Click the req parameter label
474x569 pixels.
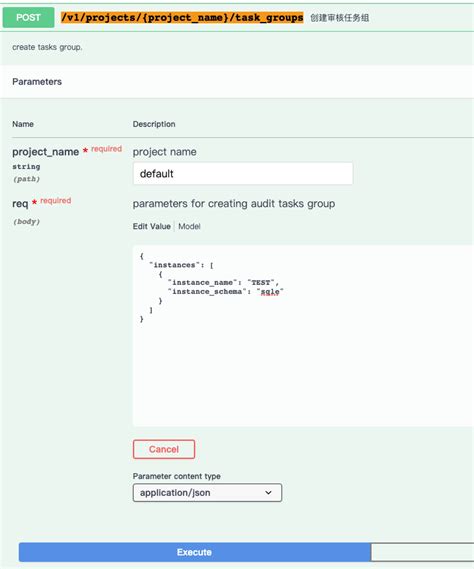[x=20, y=204]
